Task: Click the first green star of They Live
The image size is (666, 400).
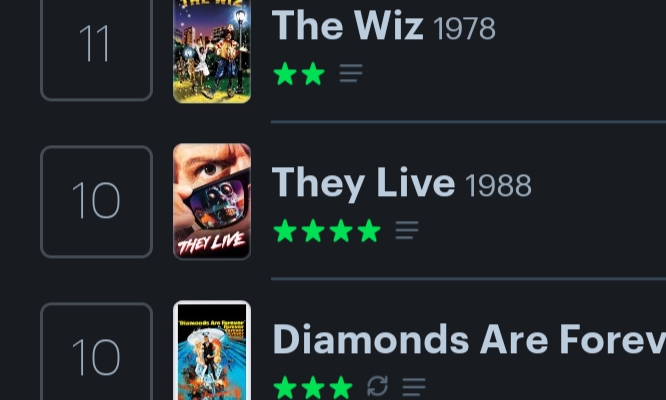Action: 285,231
